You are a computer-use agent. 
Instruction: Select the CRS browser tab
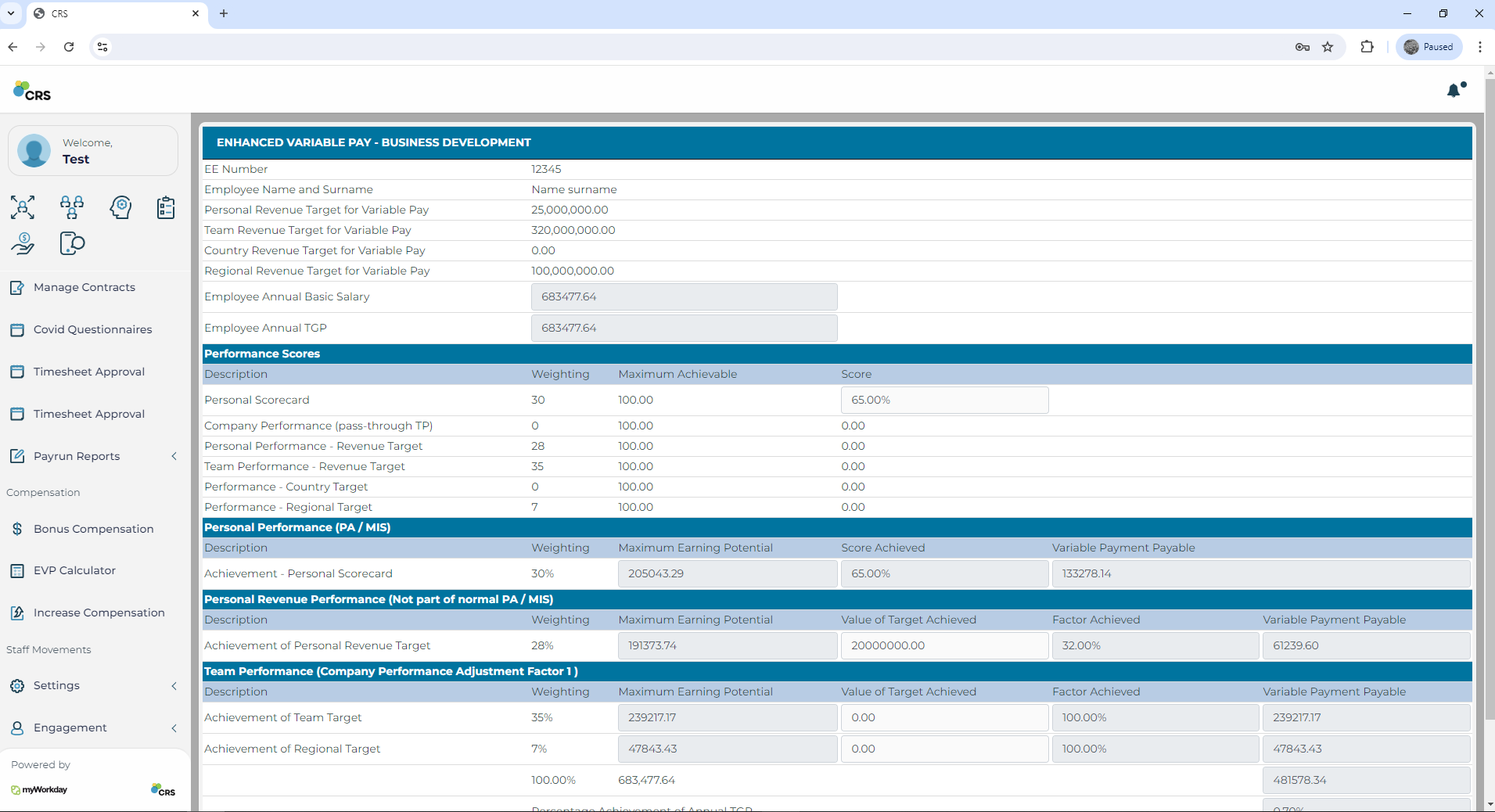117,14
